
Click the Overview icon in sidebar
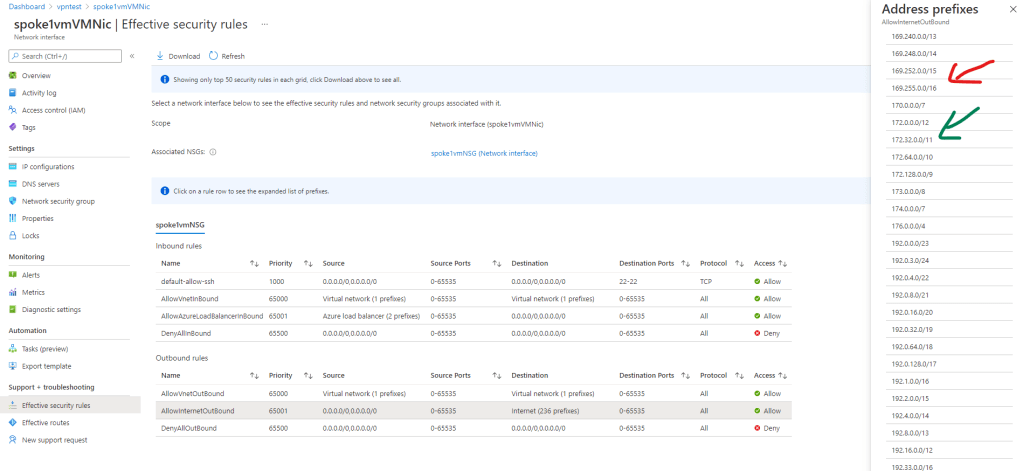coord(13,75)
